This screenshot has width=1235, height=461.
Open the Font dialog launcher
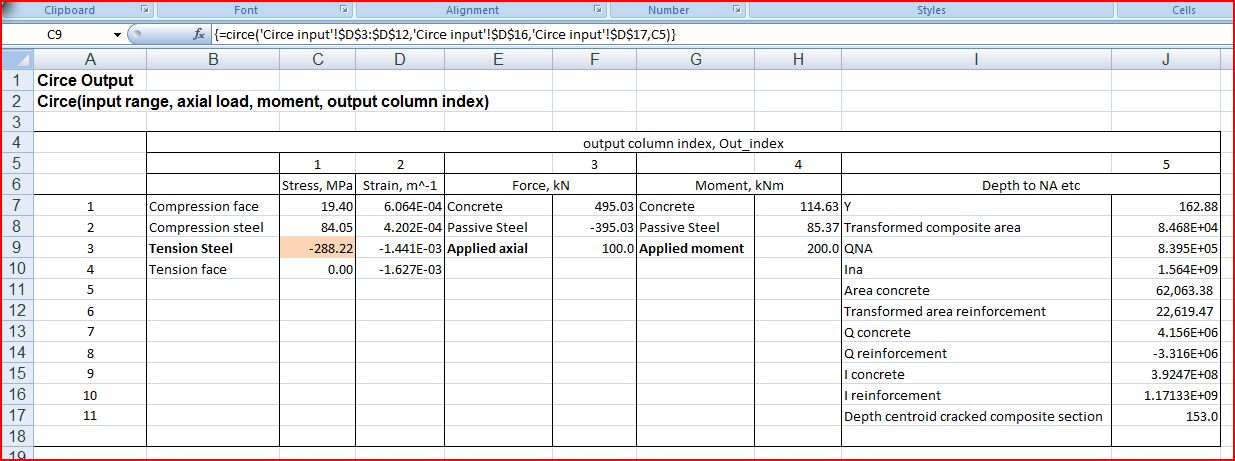344,10
